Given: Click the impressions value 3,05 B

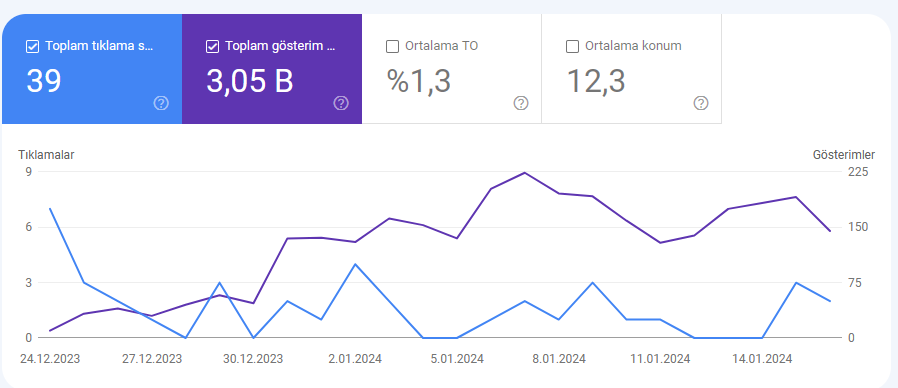Looking at the screenshot, I should tap(250, 81).
